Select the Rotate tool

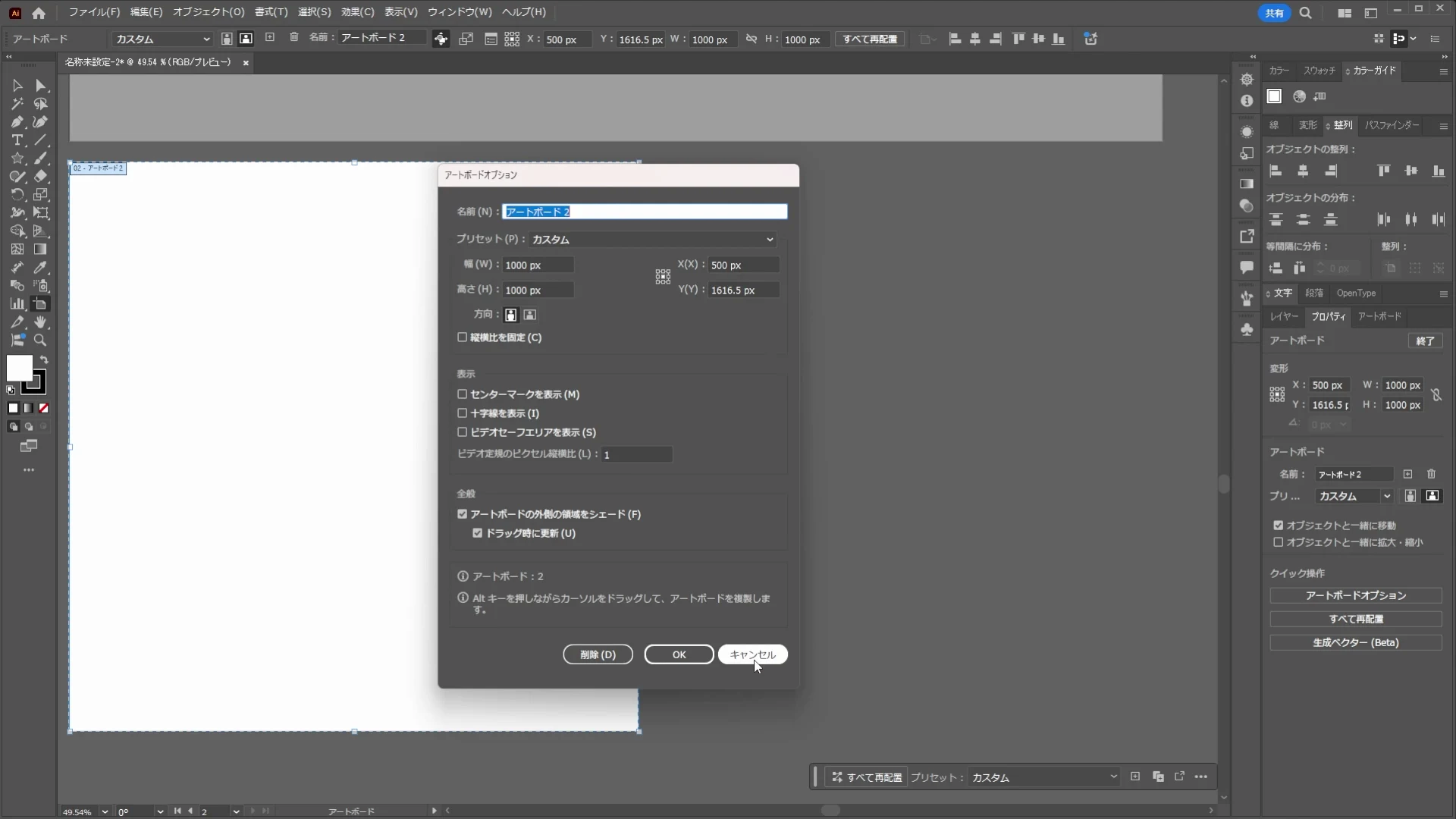point(17,195)
